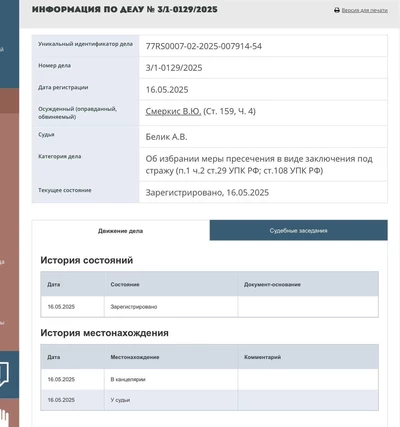Click the dark blue sidebar block at top
The width and height of the screenshot is (400, 427).
click(9, 44)
